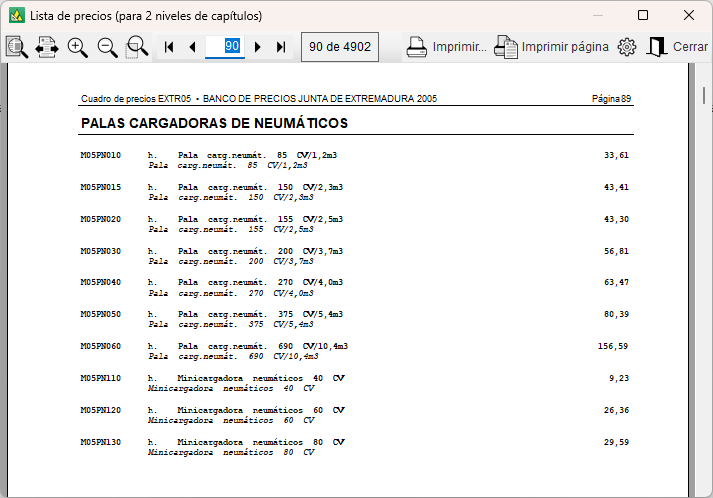Image resolution: width=713 pixels, height=498 pixels.
Task: Close the window with X button
Action: [x=689, y=15]
